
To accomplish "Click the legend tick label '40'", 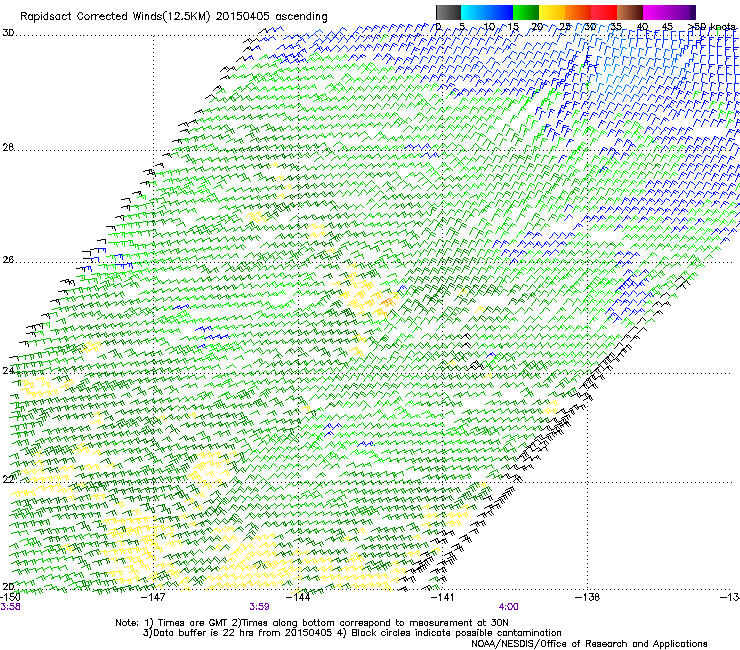I will (642, 27).
